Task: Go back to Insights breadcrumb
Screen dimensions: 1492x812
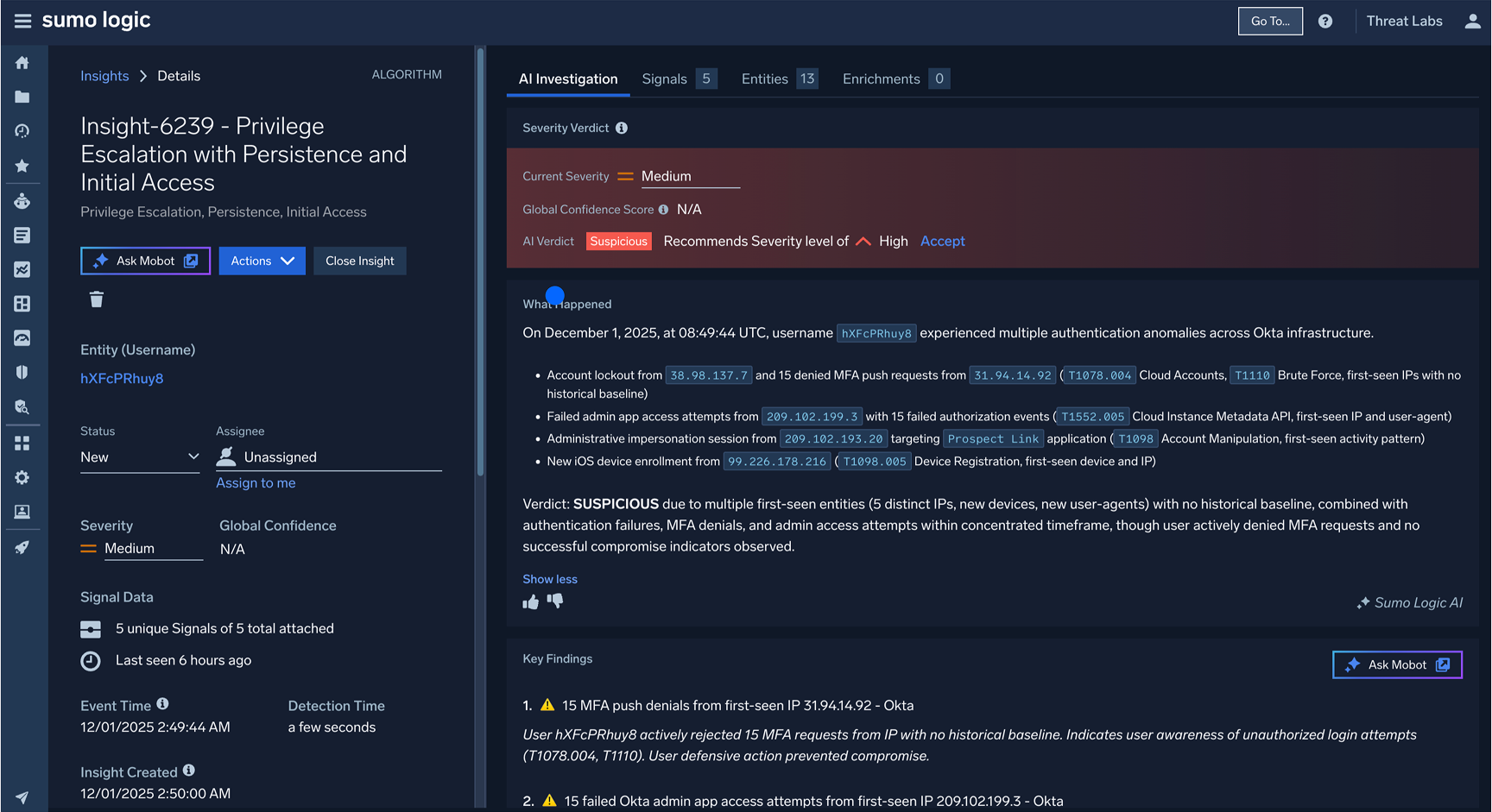Action: coord(104,76)
